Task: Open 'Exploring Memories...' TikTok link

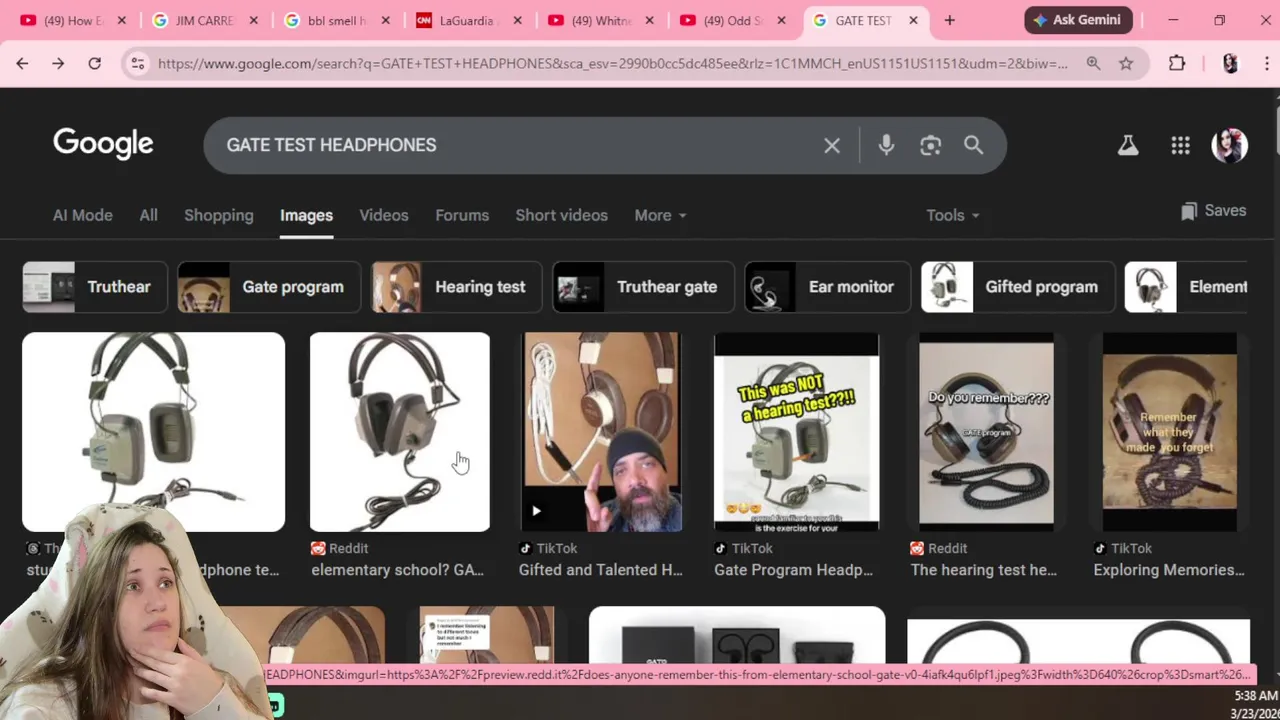Action: [1171, 570]
